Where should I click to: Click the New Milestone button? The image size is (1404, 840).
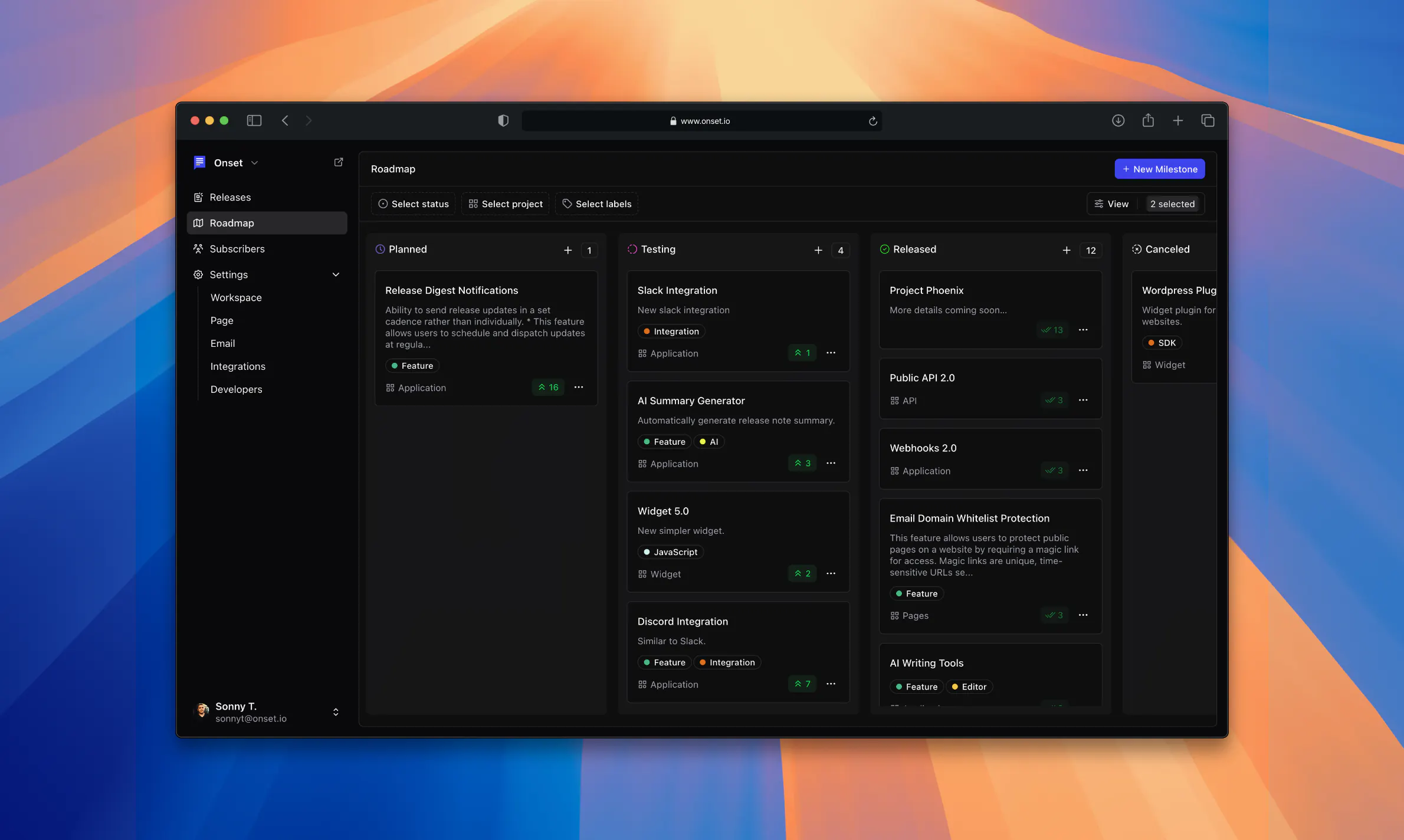[x=1159, y=169]
